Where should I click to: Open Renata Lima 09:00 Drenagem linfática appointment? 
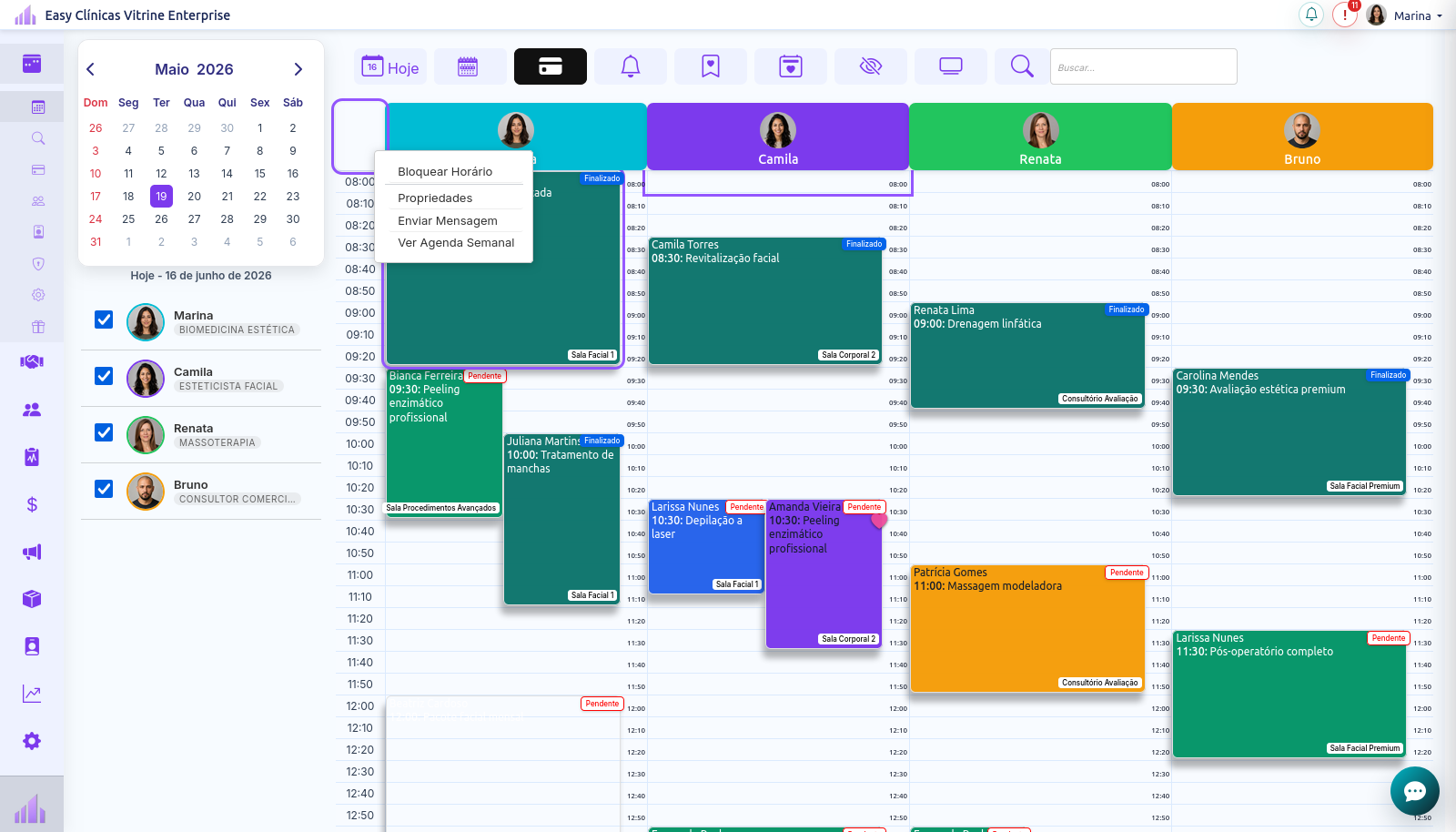tap(1027, 356)
